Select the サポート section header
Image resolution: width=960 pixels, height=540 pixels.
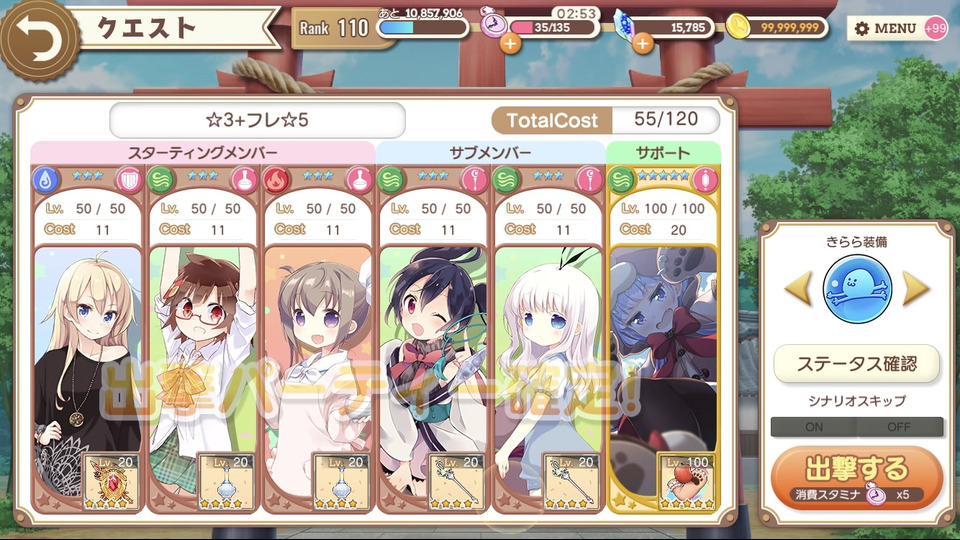tap(663, 152)
